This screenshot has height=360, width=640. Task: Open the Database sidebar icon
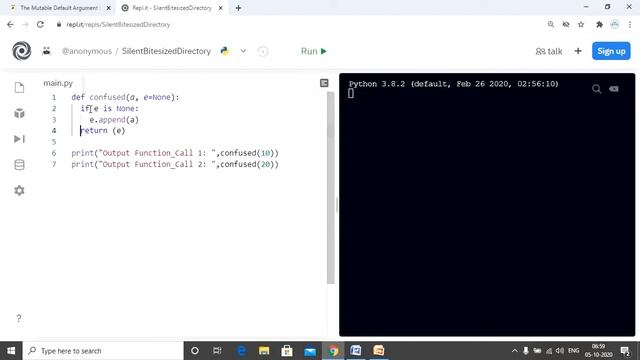tap(19, 164)
